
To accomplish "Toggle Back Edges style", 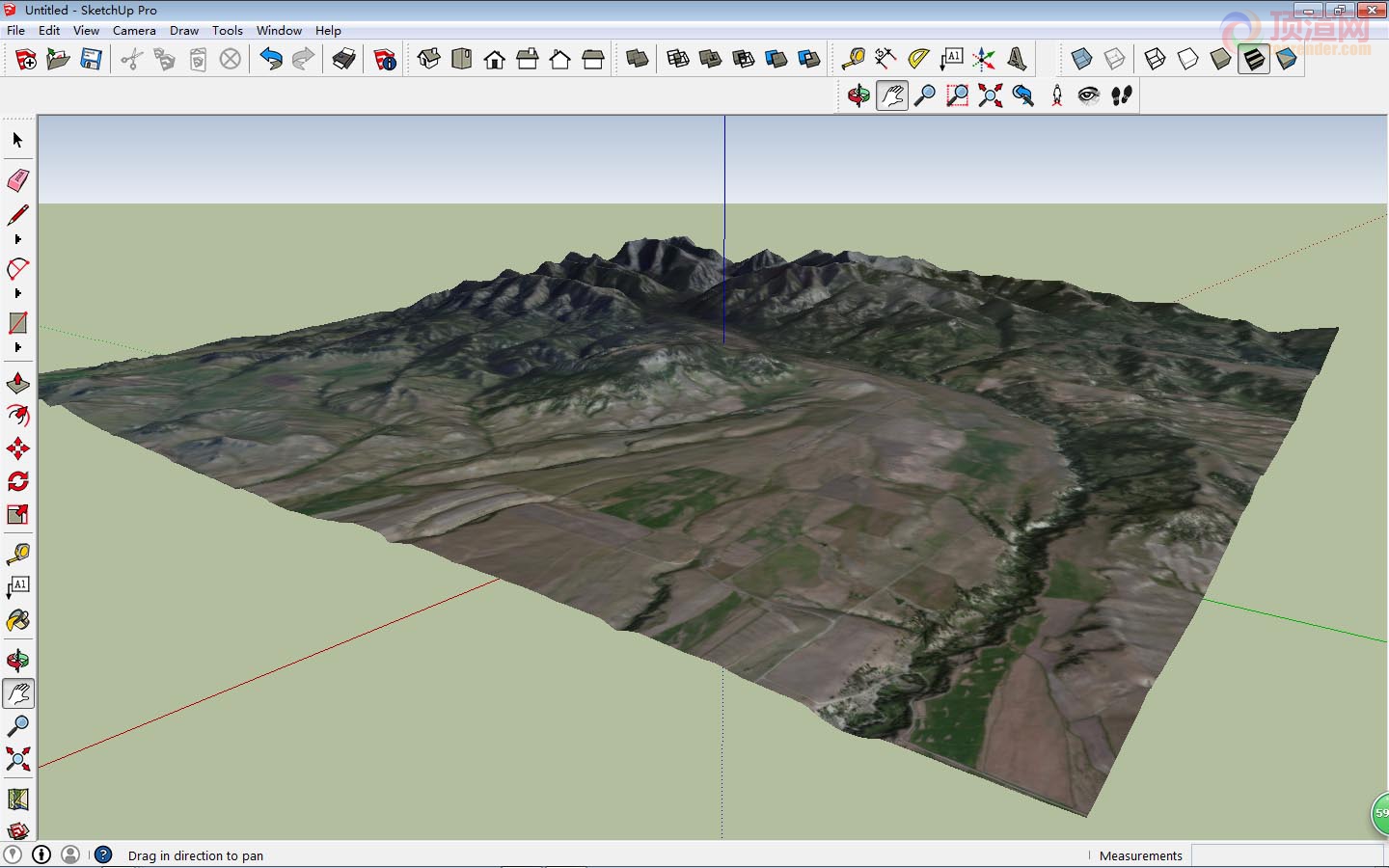I will 1114,60.
